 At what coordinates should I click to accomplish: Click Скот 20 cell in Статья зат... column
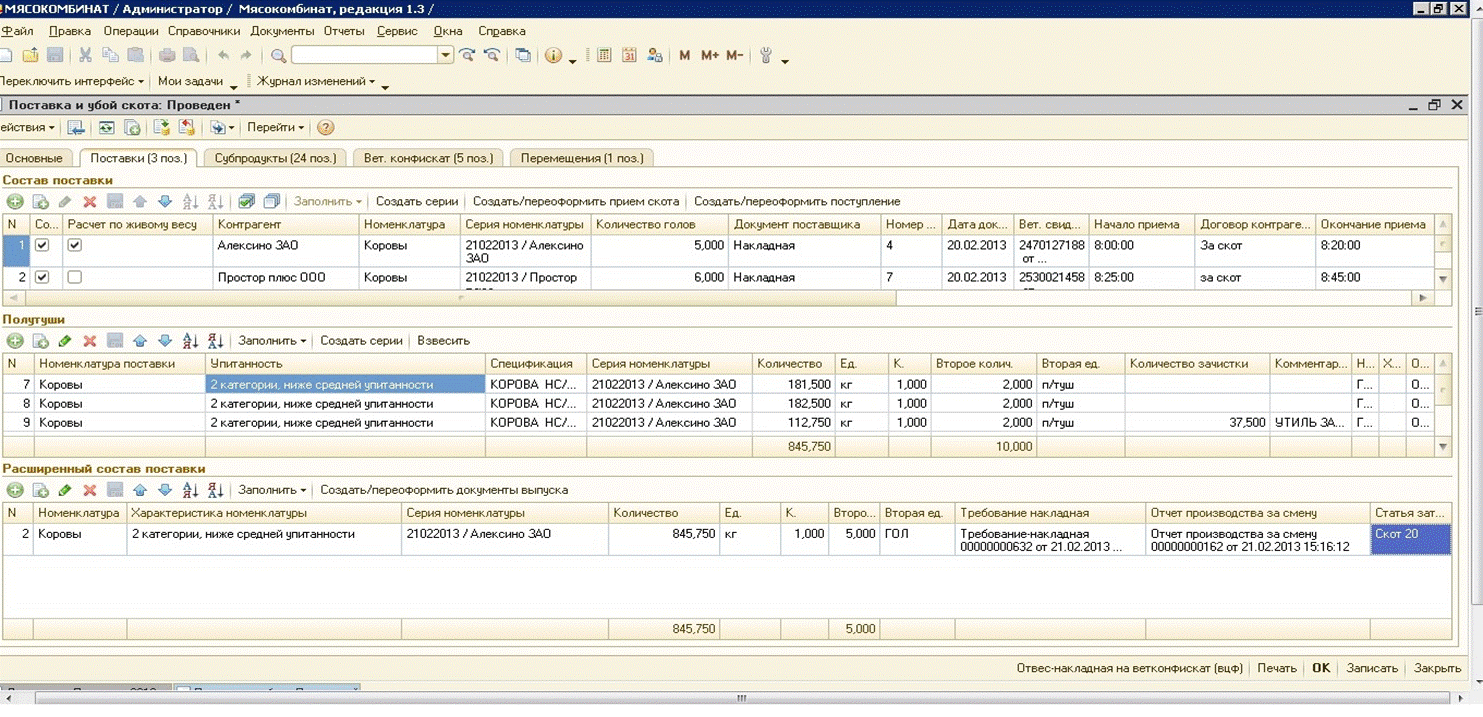(x=1410, y=540)
